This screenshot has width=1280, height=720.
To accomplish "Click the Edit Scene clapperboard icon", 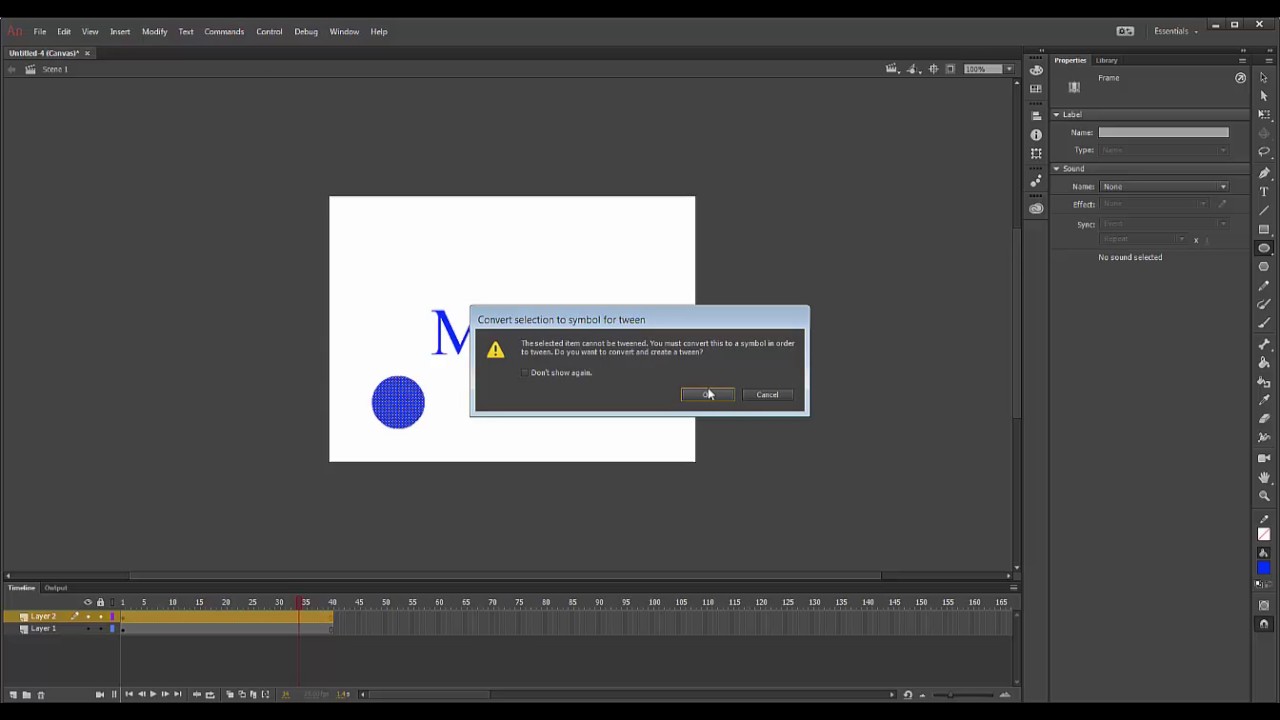I will click(891, 69).
